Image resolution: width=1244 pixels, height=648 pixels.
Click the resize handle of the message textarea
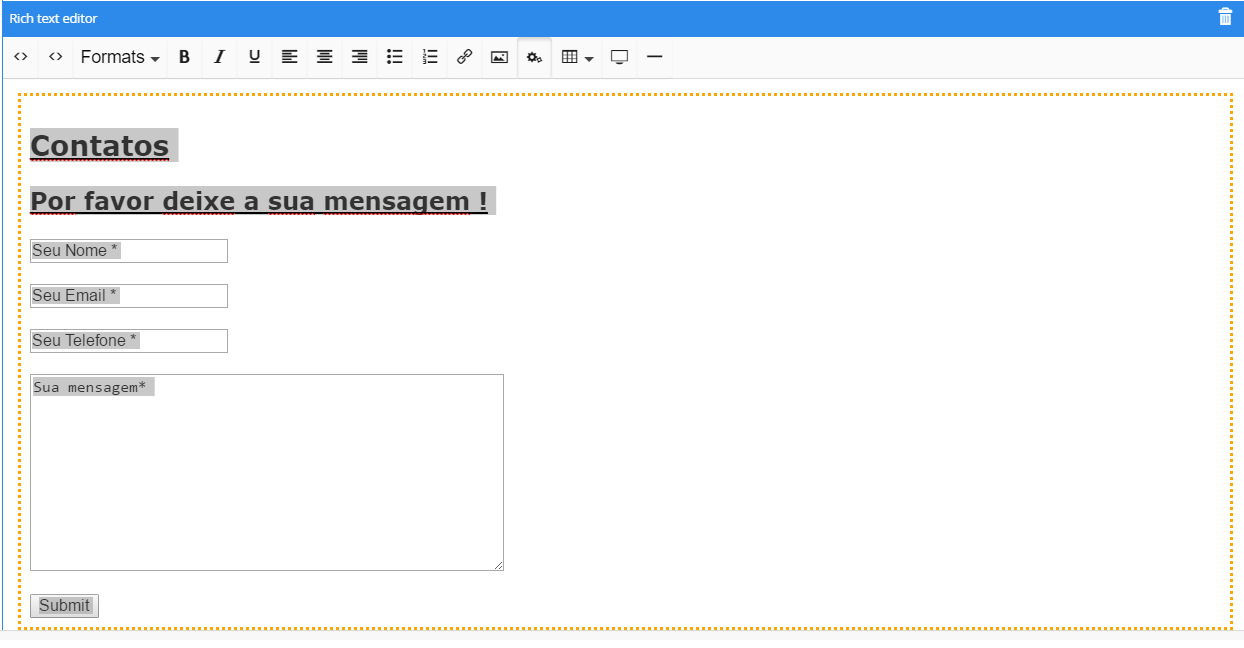(497, 565)
